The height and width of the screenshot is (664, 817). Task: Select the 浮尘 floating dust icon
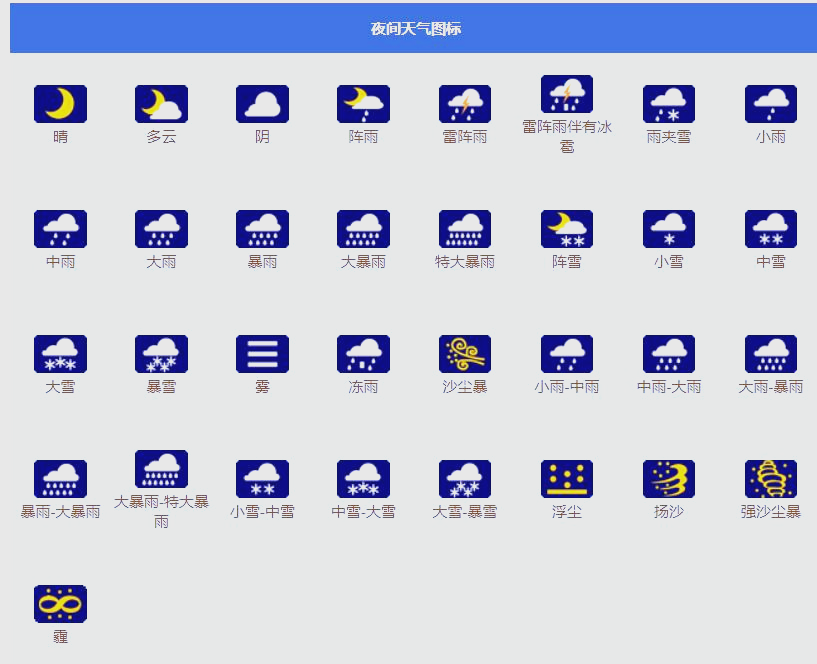pyautogui.click(x=567, y=479)
